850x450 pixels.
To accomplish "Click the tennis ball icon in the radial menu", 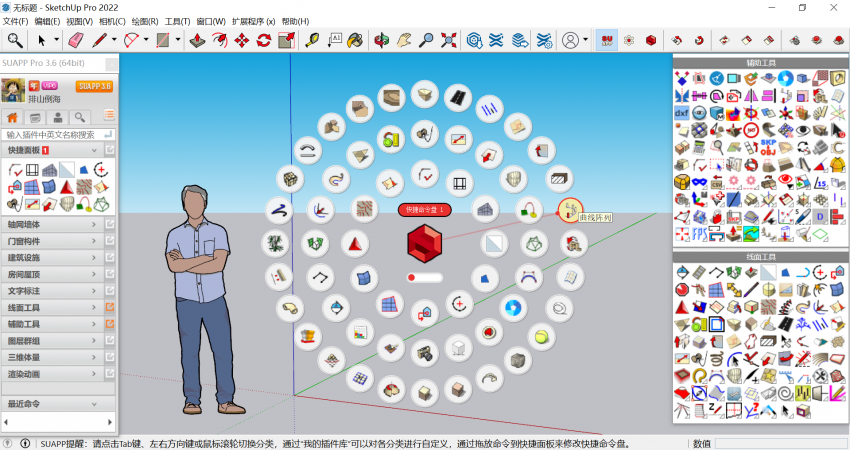I will [x=541, y=337].
